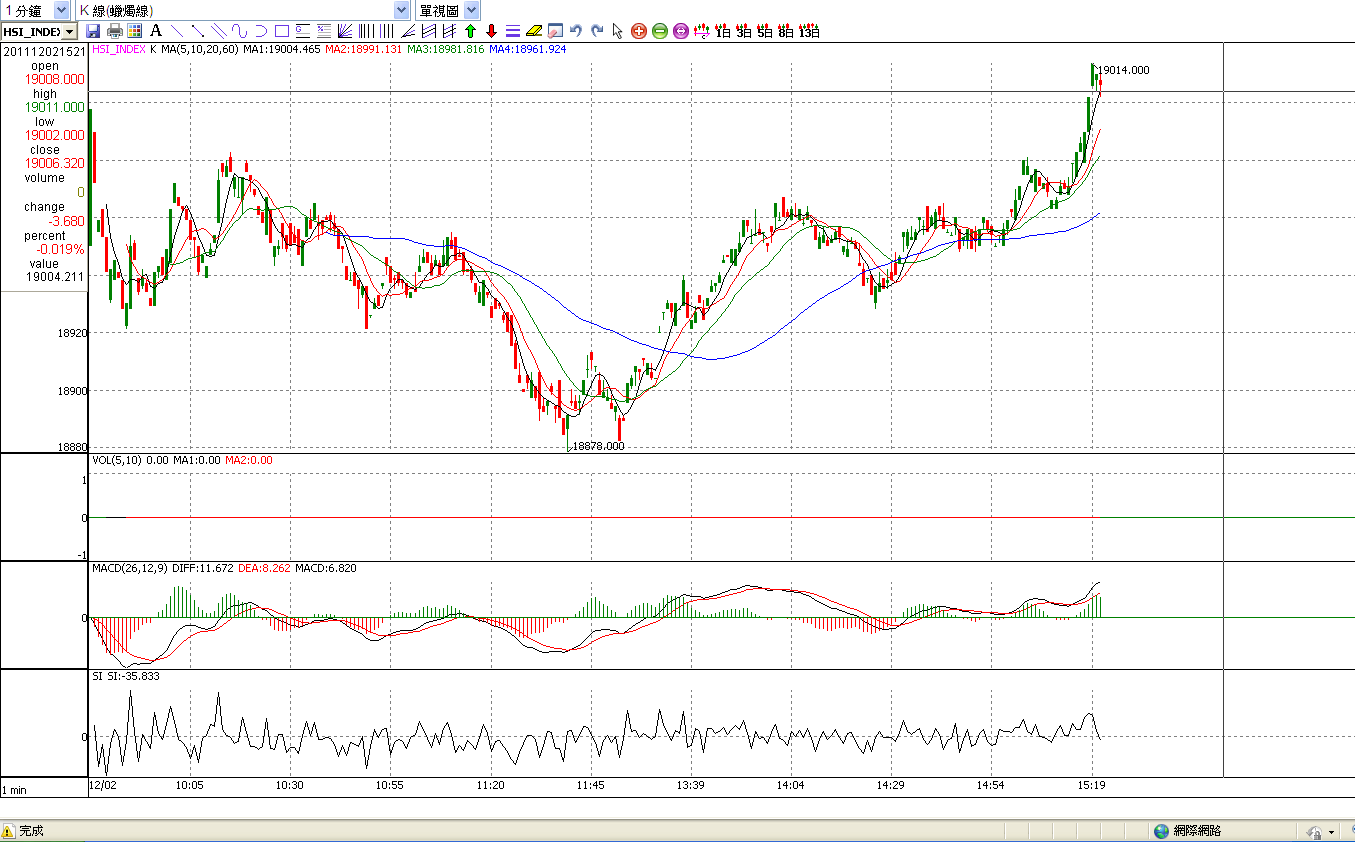Select the sine wave drawing tool

pyautogui.click(x=240, y=31)
